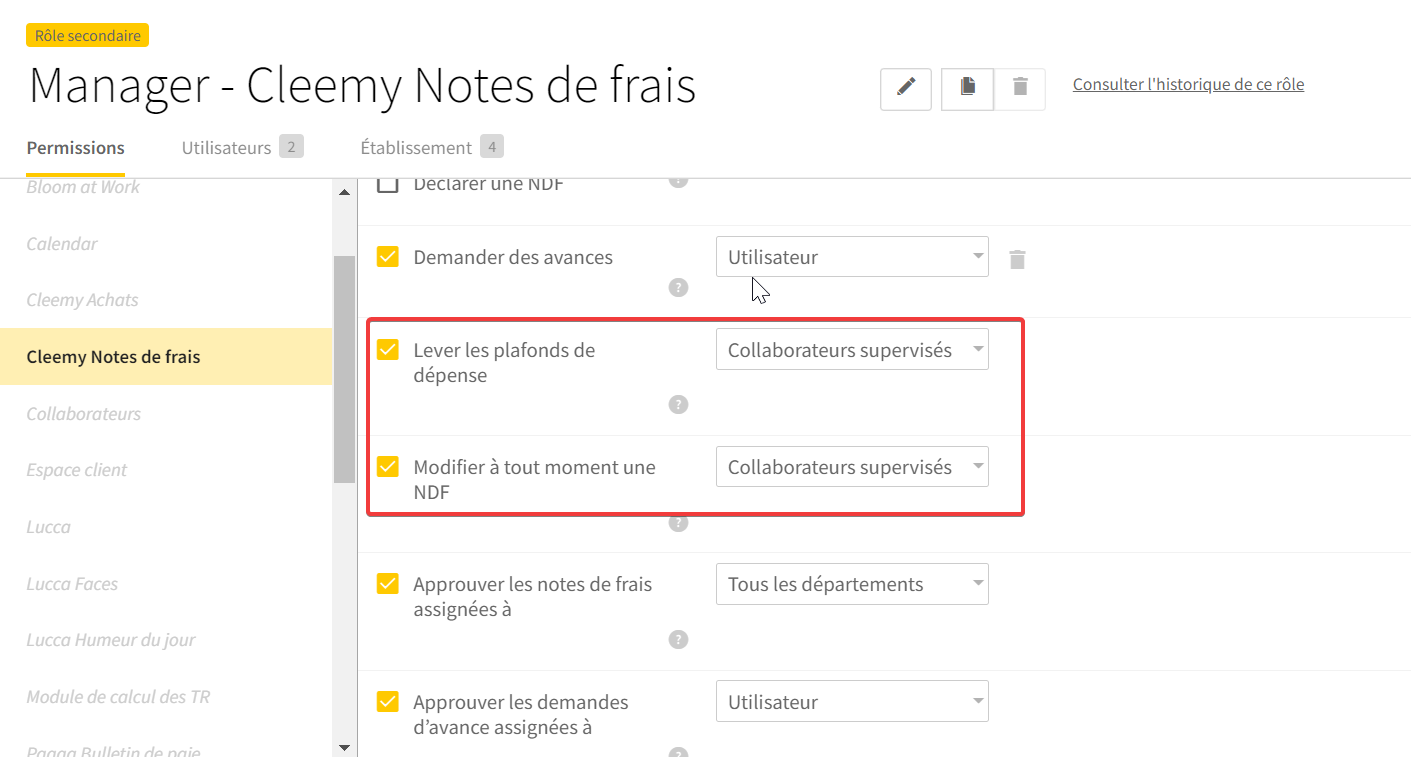Select Bloom at Work in sidebar
The width and height of the screenshot is (1411, 757).
[83, 187]
